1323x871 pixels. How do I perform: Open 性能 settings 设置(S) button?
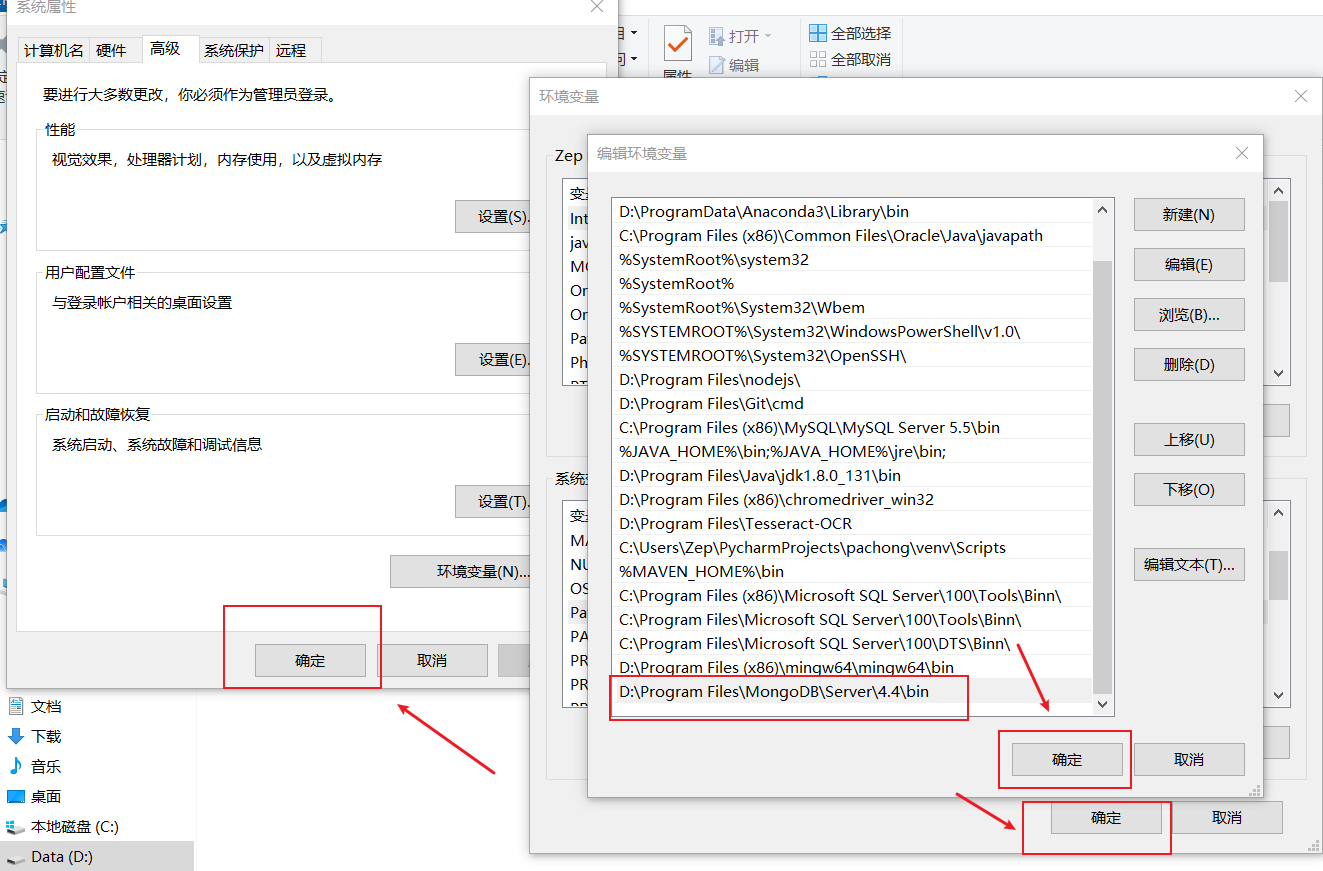(493, 216)
